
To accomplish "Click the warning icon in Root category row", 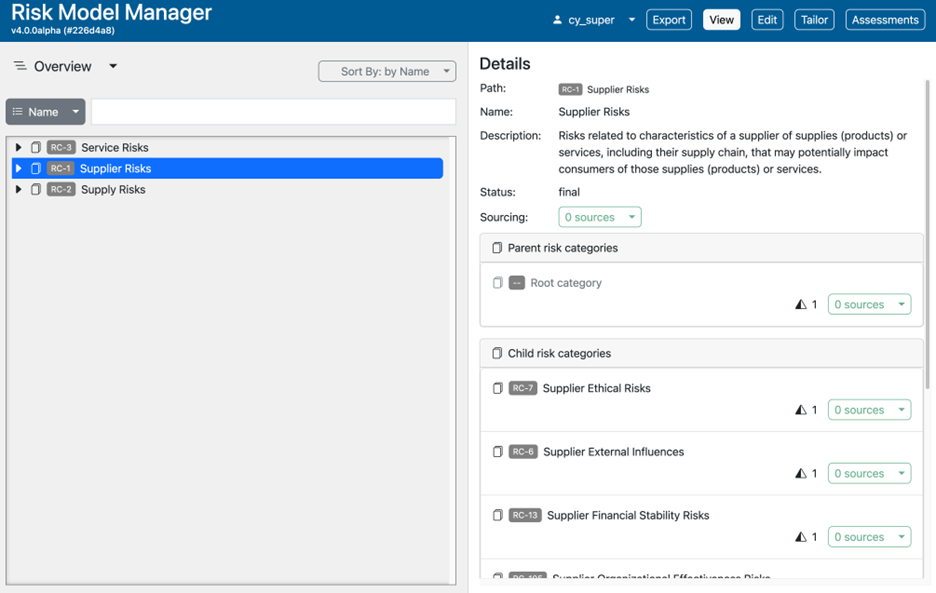I will 800,305.
